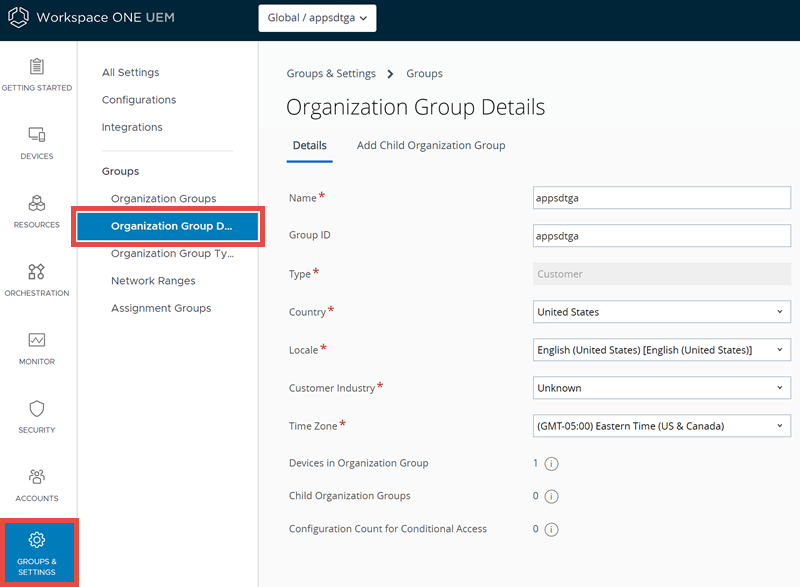Expand the Locale dropdown
Image resolution: width=800 pixels, height=587 pixels.
tap(662, 350)
